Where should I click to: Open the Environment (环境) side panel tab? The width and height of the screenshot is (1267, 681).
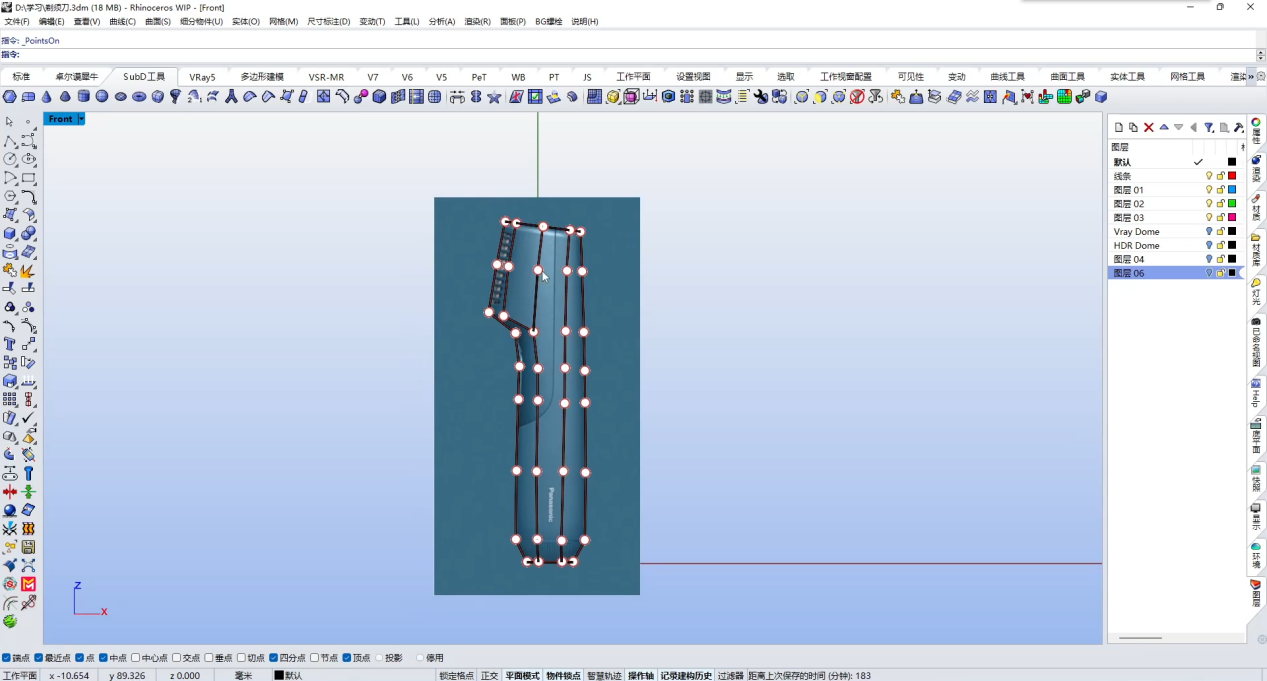1256,557
